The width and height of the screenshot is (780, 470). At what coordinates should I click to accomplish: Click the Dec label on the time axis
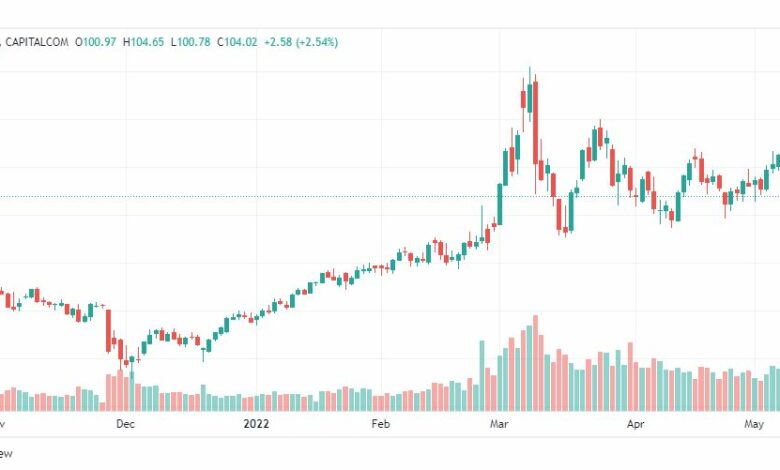125,424
